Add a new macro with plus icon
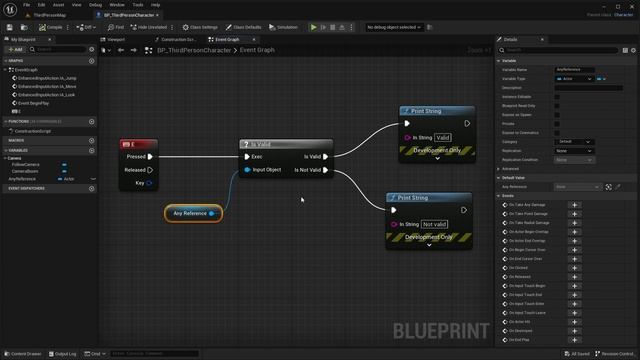 (x=92, y=140)
